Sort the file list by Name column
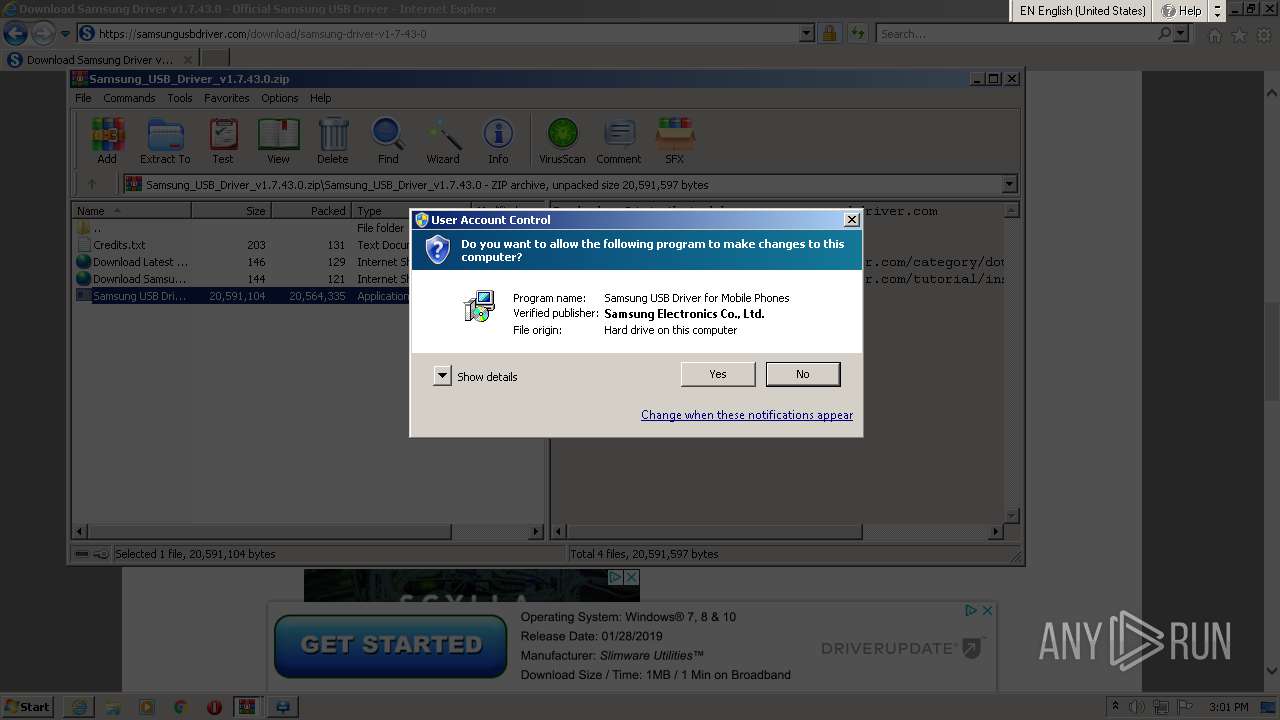Image resolution: width=1280 pixels, height=720 pixels. coord(132,211)
